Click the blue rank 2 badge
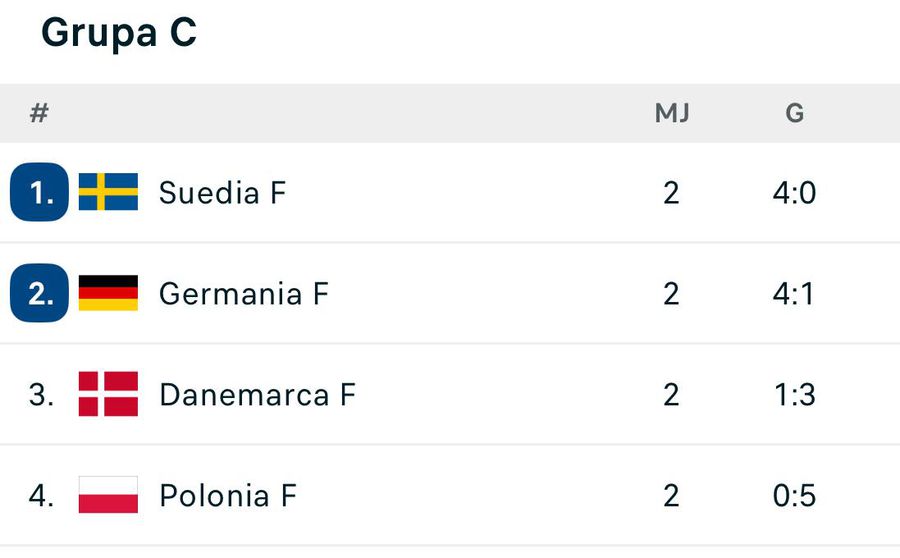This screenshot has width=900, height=558. (x=40, y=293)
